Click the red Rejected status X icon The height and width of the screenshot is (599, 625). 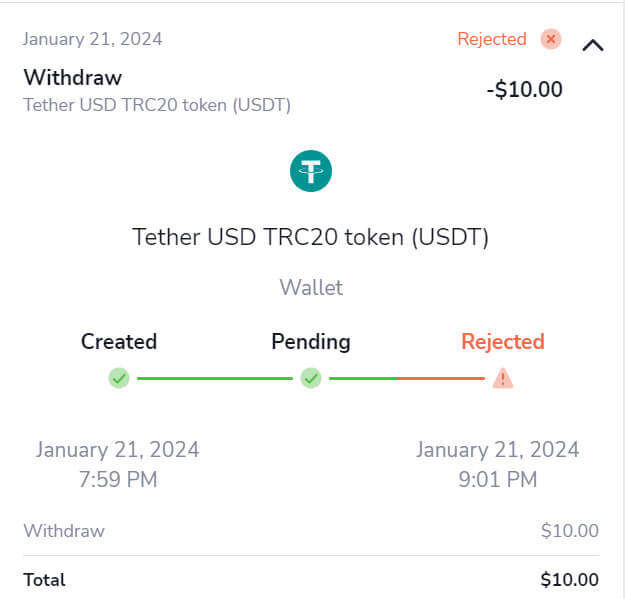point(550,39)
